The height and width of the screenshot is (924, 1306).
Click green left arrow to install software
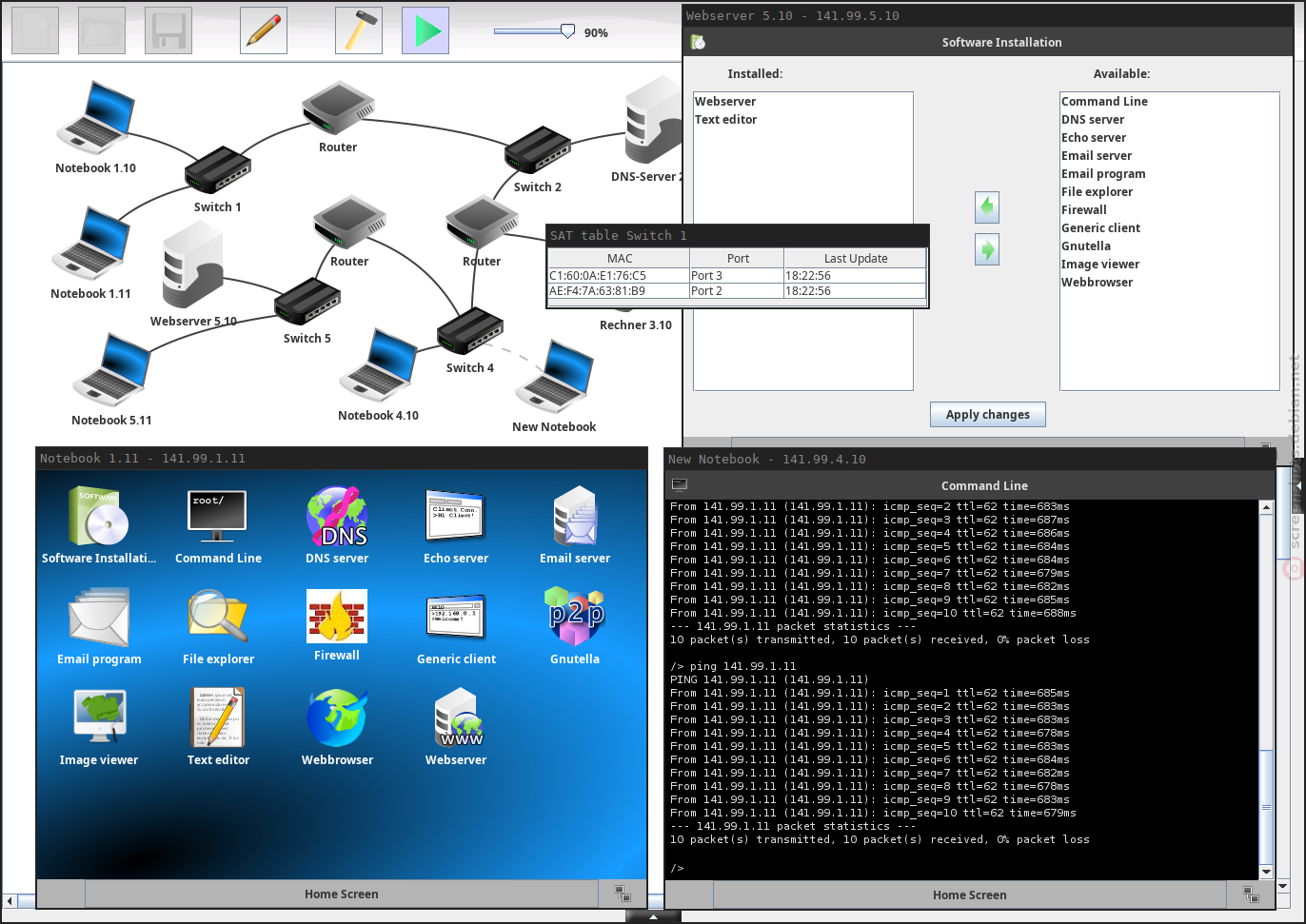pos(987,206)
